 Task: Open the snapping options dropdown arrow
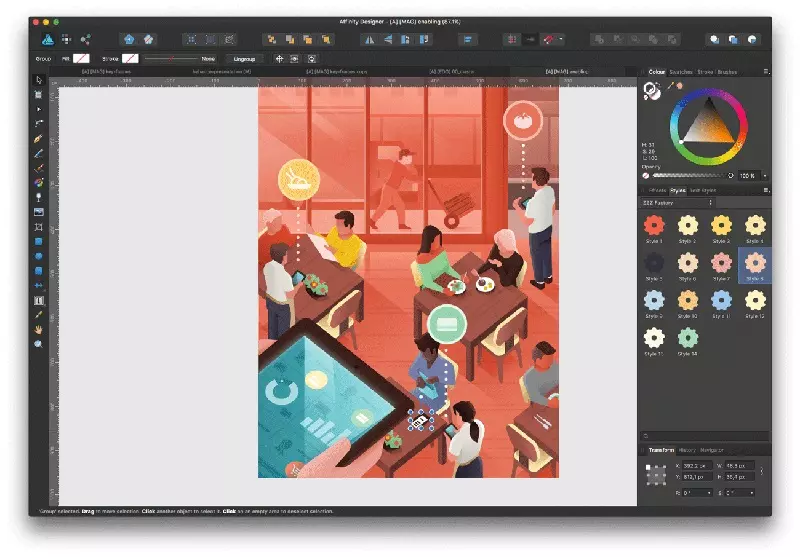561,39
